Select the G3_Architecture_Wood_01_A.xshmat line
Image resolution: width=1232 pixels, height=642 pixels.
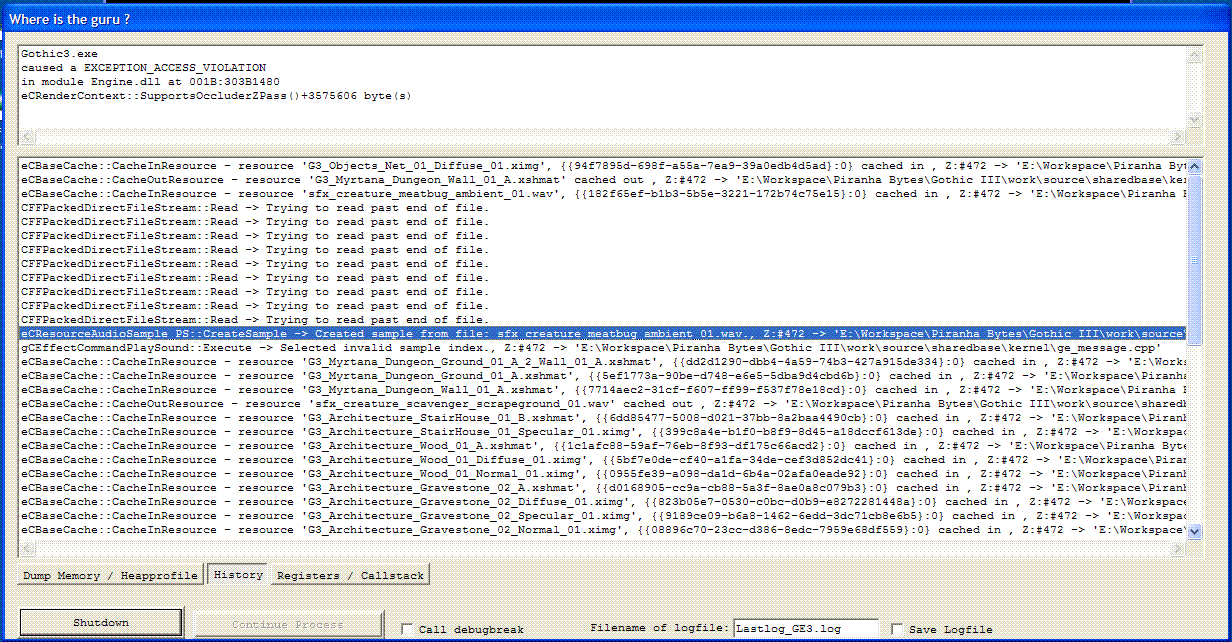(603, 445)
